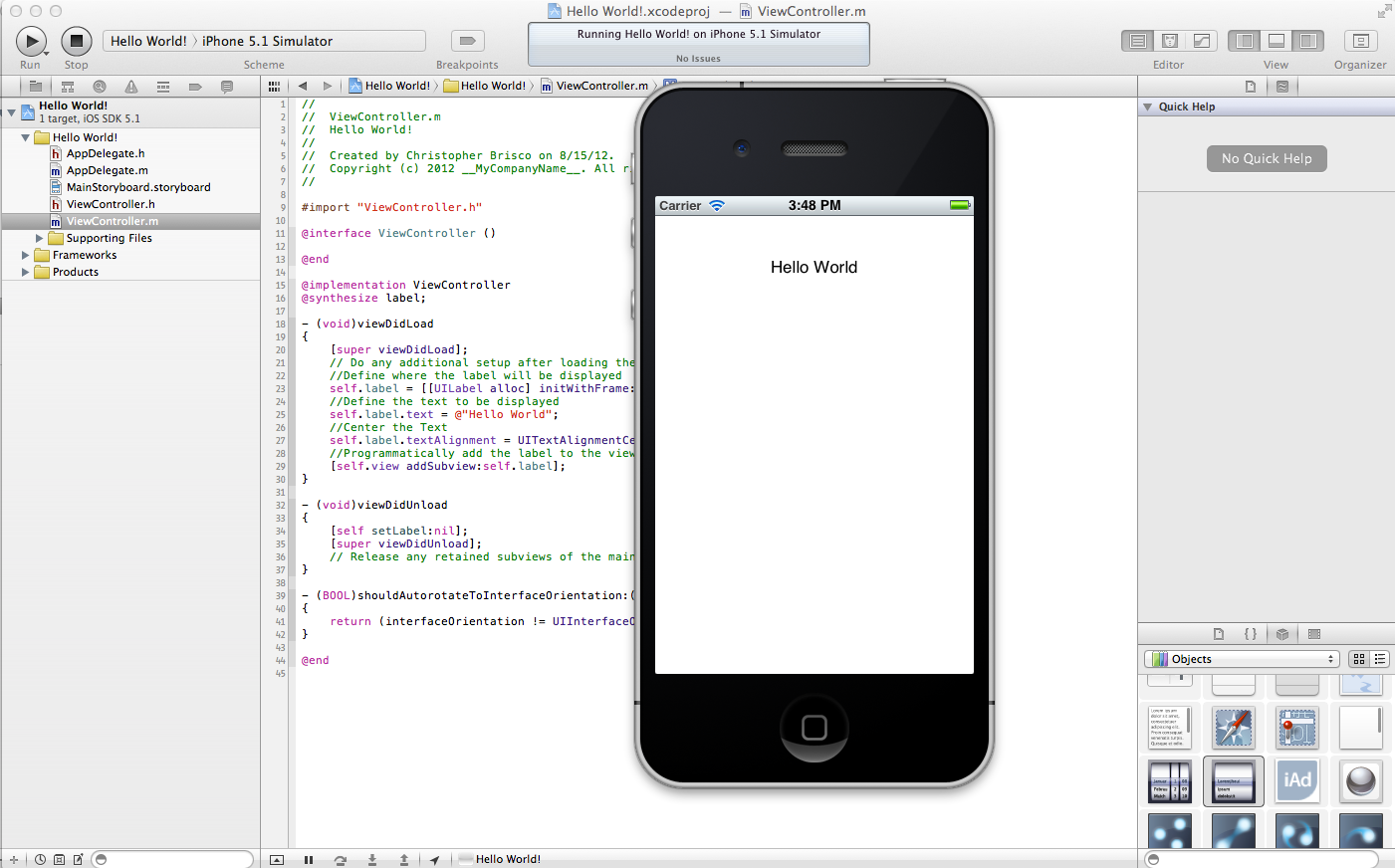Switch to the Version editor
This screenshot has width=1395, height=868.
click(1202, 41)
